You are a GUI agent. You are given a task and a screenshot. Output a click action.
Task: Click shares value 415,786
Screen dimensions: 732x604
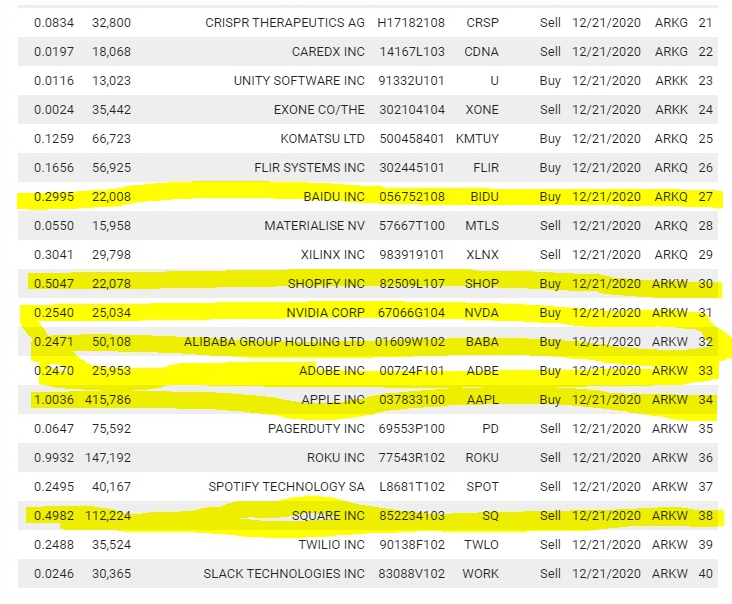point(108,400)
